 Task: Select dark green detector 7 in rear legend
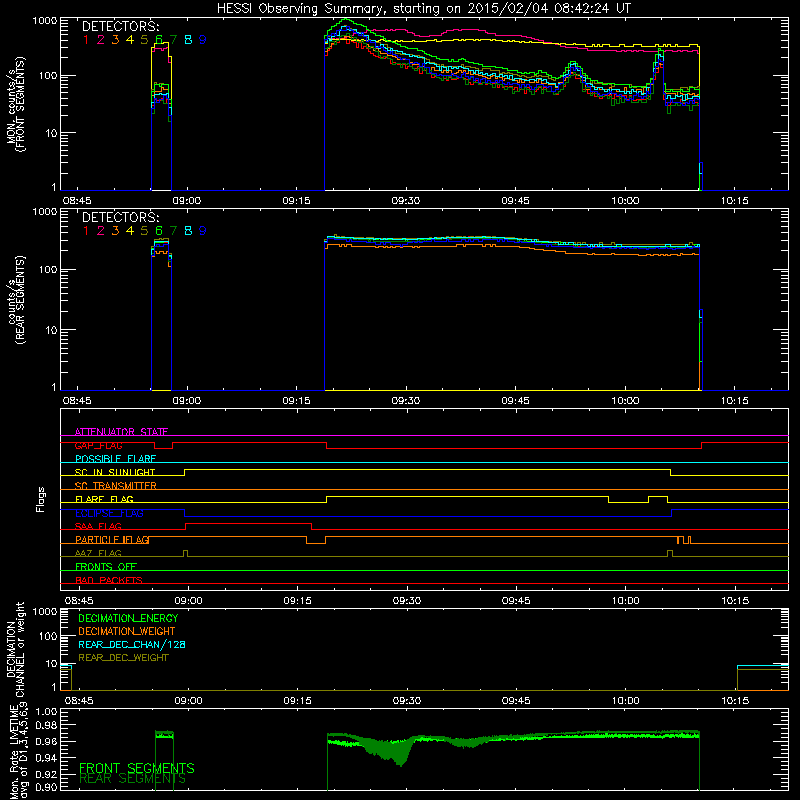coord(173,231)
